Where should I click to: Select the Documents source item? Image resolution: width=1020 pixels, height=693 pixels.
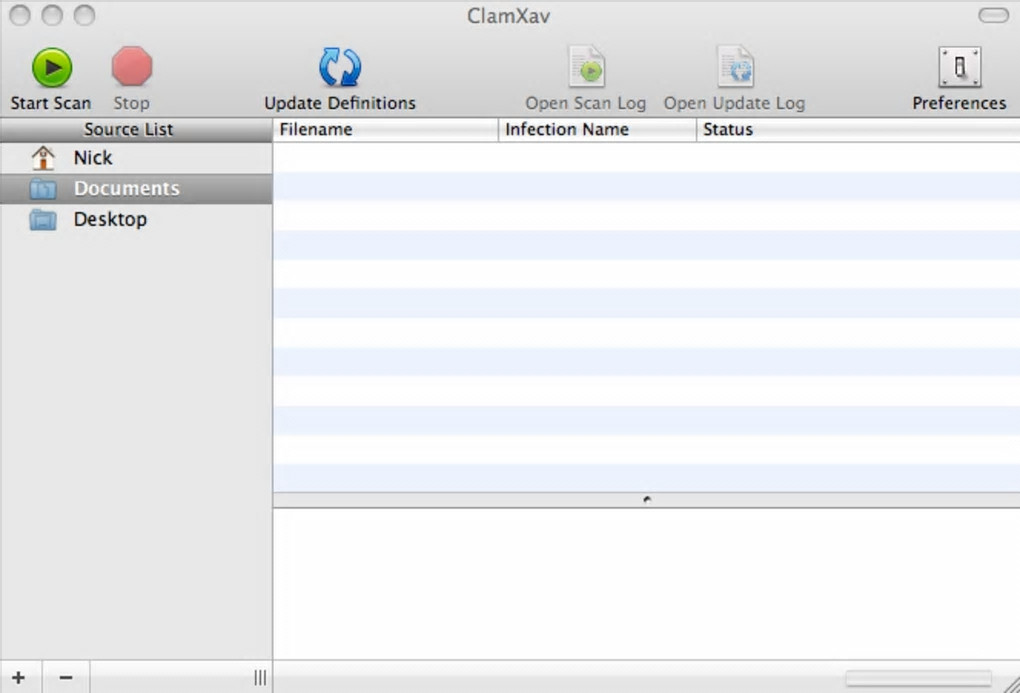(136, 189)
